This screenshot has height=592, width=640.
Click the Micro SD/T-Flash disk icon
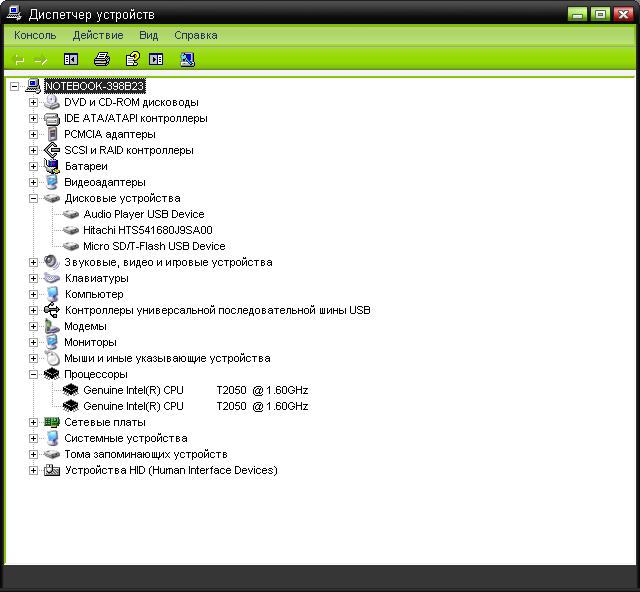pyautogui.click(x=71, y=246)
